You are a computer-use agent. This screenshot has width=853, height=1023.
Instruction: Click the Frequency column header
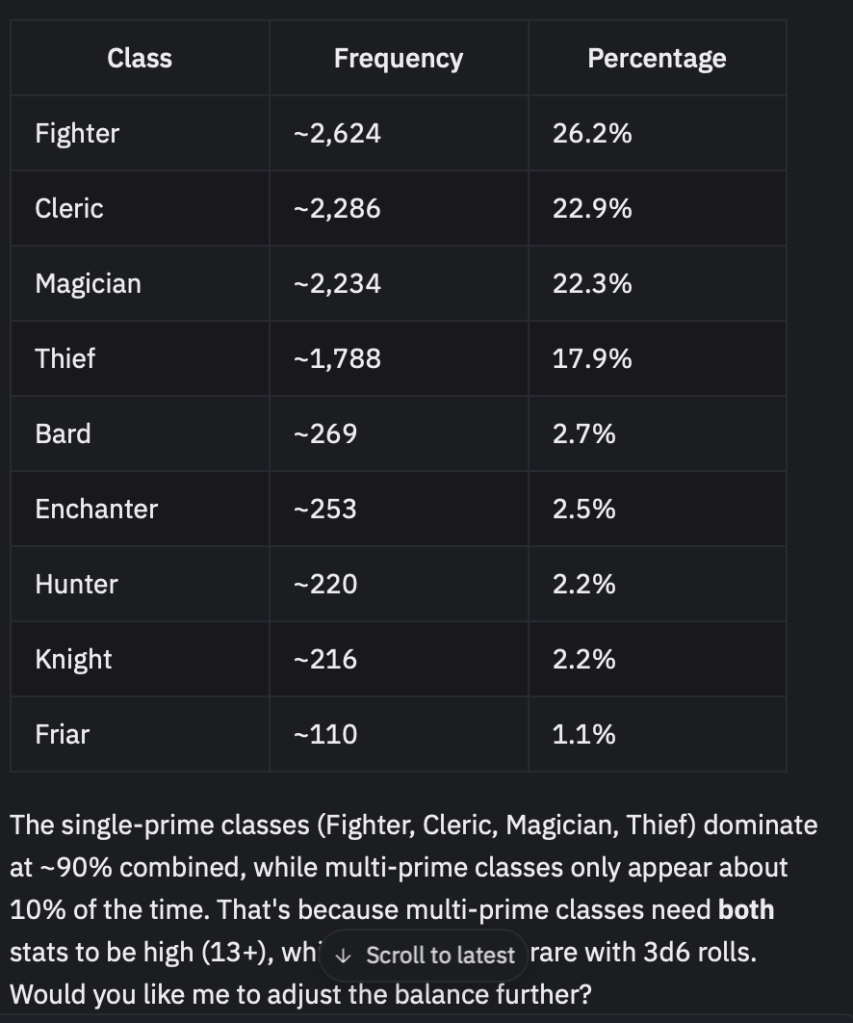point(398,58)
